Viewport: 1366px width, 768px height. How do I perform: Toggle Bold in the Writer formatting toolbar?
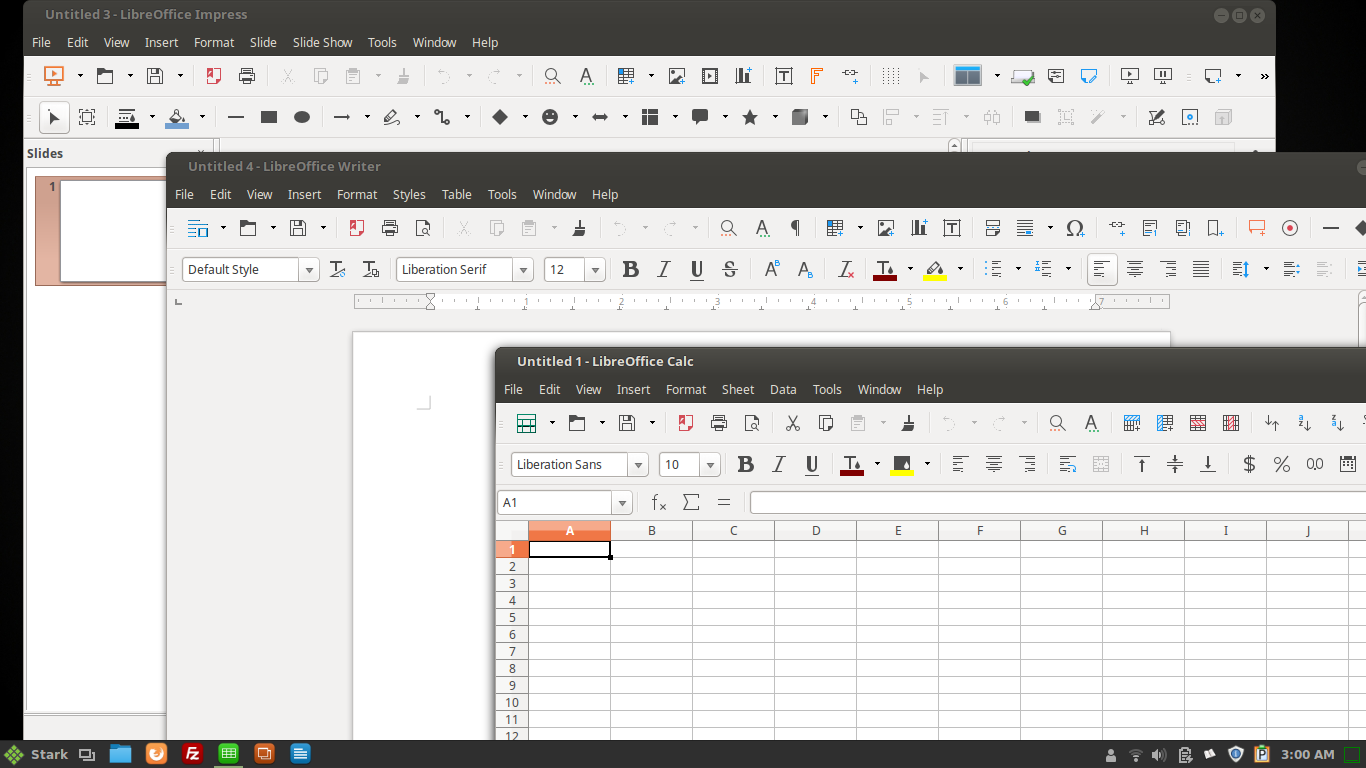click(630, 269)
